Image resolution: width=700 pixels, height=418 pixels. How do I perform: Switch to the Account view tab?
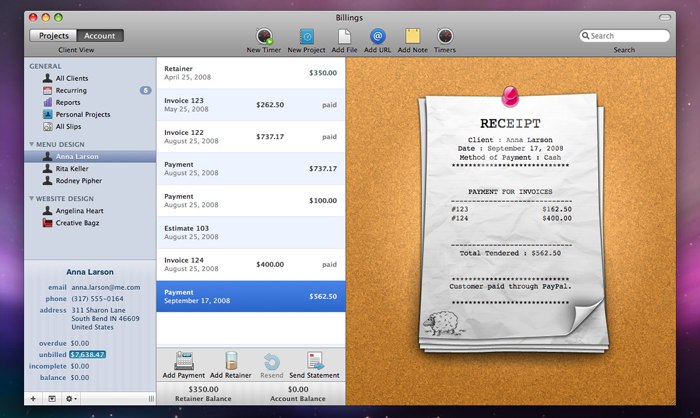99,36
